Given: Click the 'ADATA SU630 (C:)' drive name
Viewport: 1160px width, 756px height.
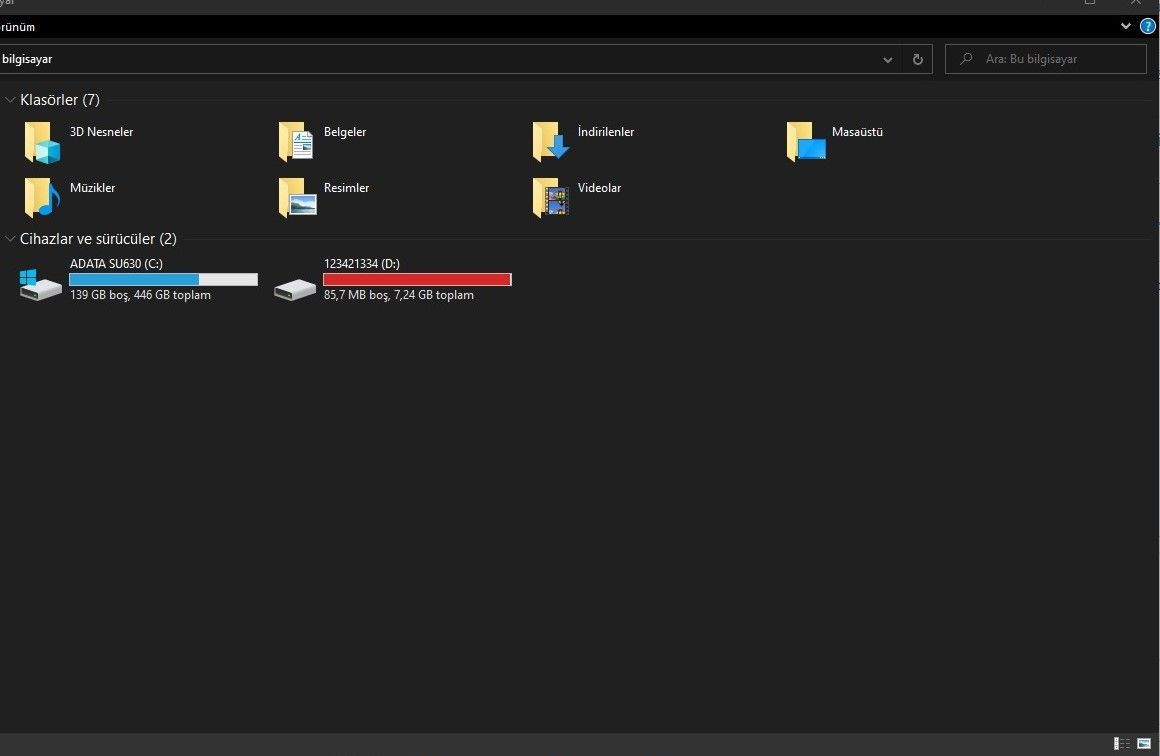Looking at the screenshot, I should pyautogui.click(x=116, y=263).
